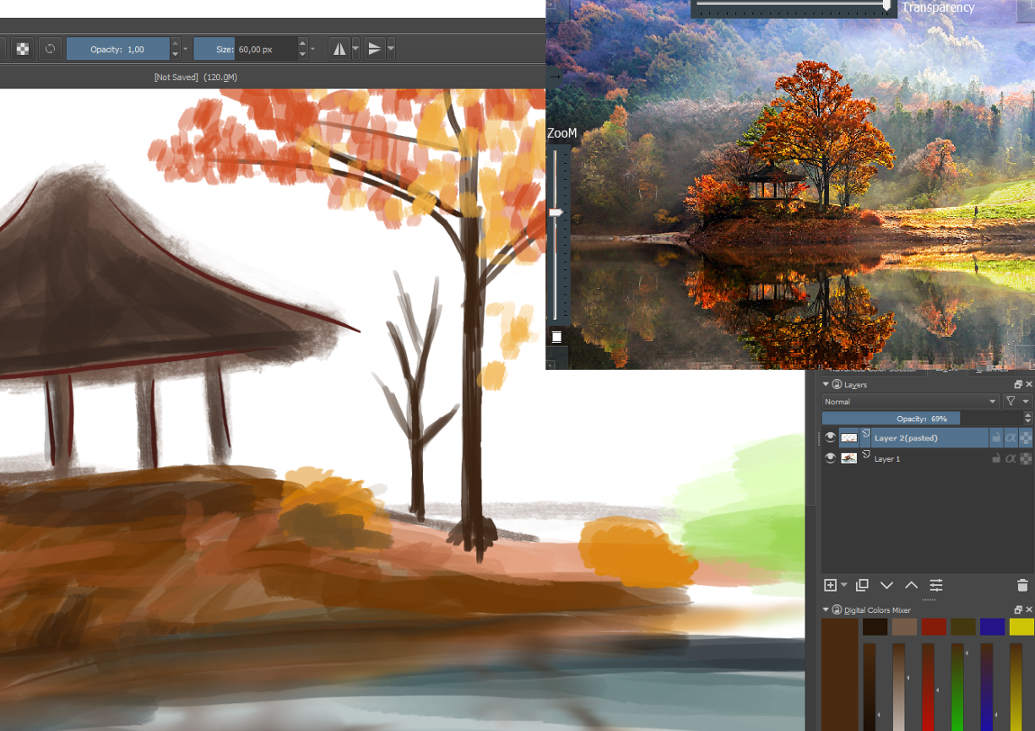Toggle alpha lock on Layer 2(pasted)
1035x731 pixels.
click(x=1010, y=437)
